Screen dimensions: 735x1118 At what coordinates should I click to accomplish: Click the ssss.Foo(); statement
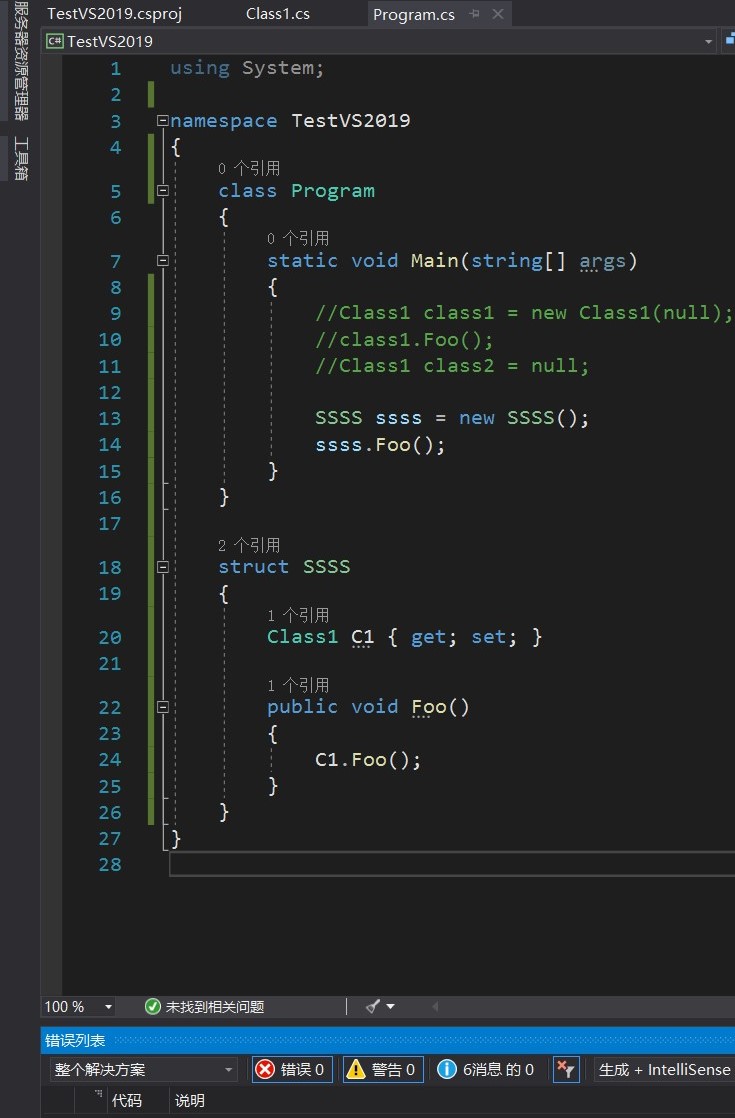tap(380, 445)
